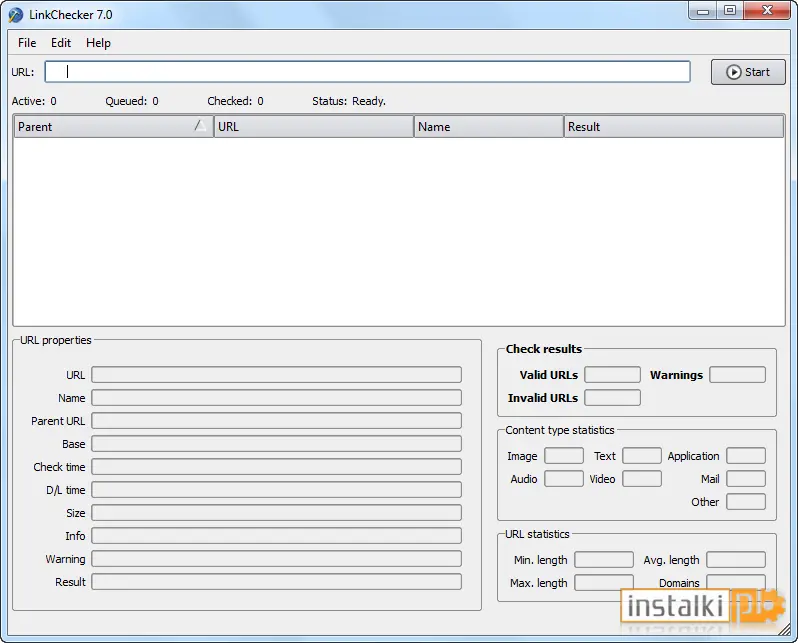The image size is (798, 643).
Task: Click the Other statistics box
Action: [x=746, y=501]
